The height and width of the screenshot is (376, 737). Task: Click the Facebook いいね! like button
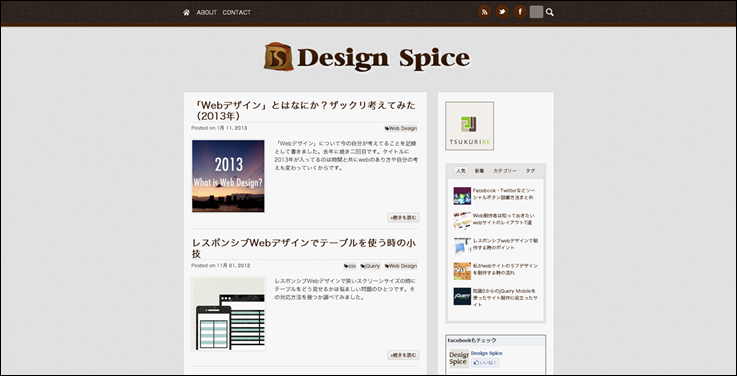tap(485, 363)
